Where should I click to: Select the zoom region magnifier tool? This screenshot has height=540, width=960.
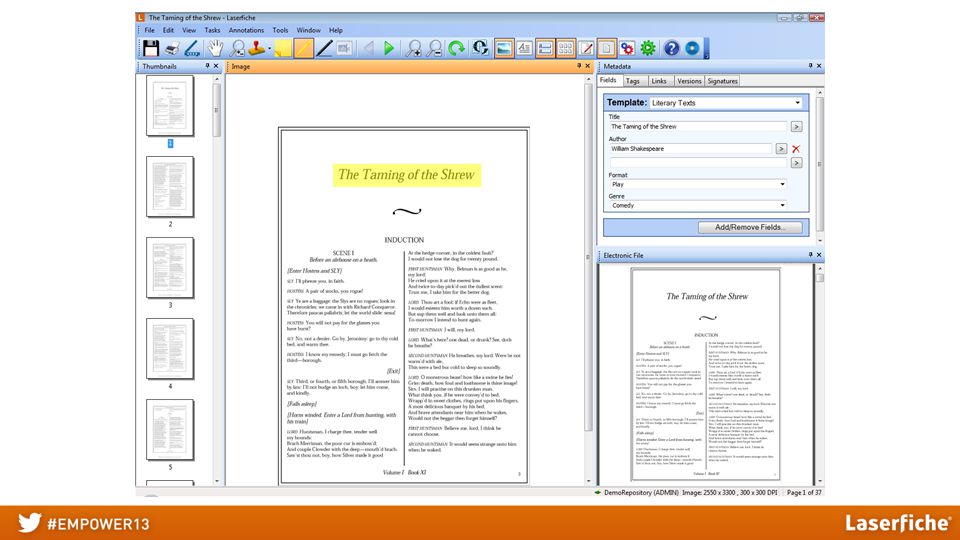pos(238,48)
